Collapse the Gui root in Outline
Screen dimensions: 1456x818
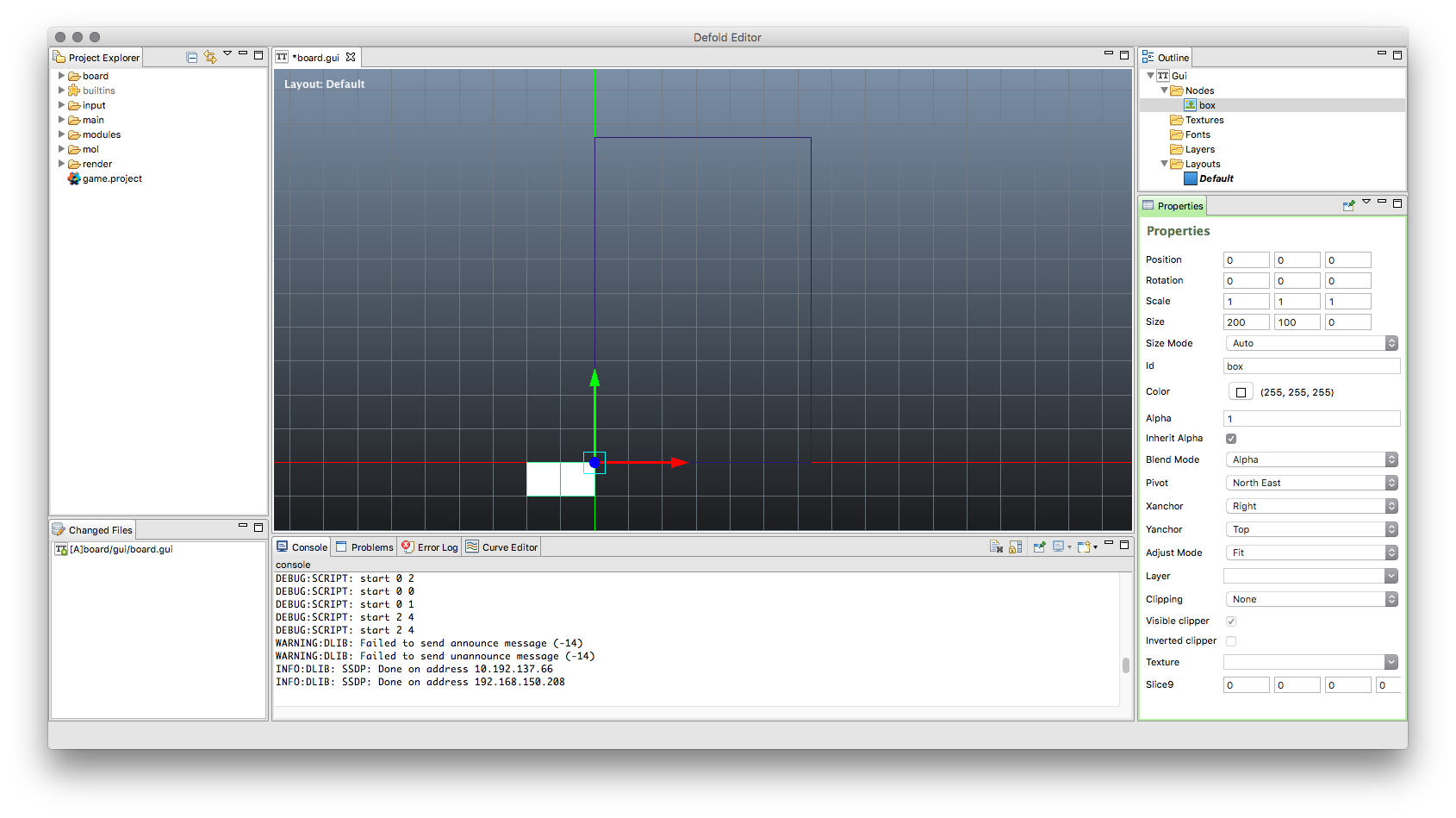[1150, 76]
